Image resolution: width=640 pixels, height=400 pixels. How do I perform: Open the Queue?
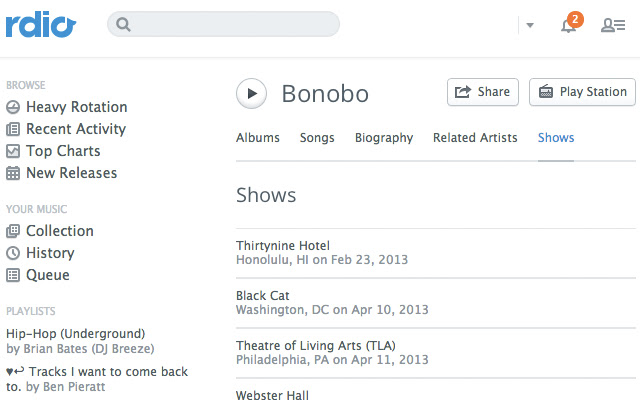click(48, 275)
